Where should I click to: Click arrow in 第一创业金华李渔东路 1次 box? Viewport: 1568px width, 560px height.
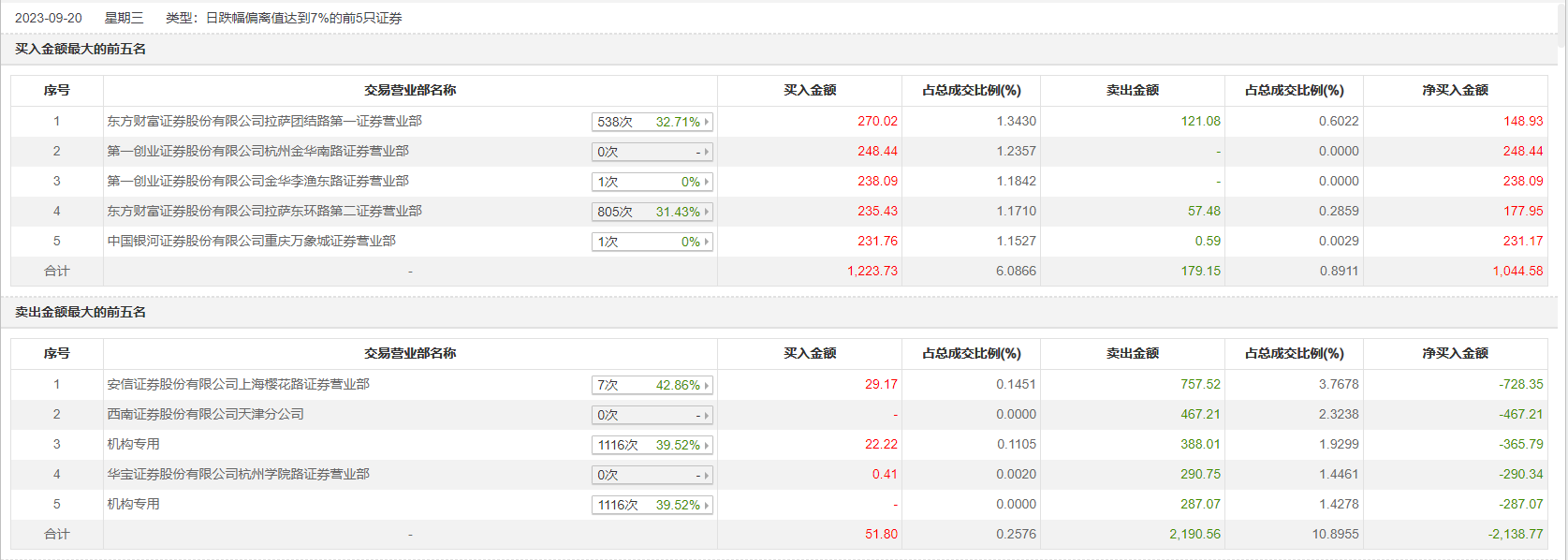point(707,182)
